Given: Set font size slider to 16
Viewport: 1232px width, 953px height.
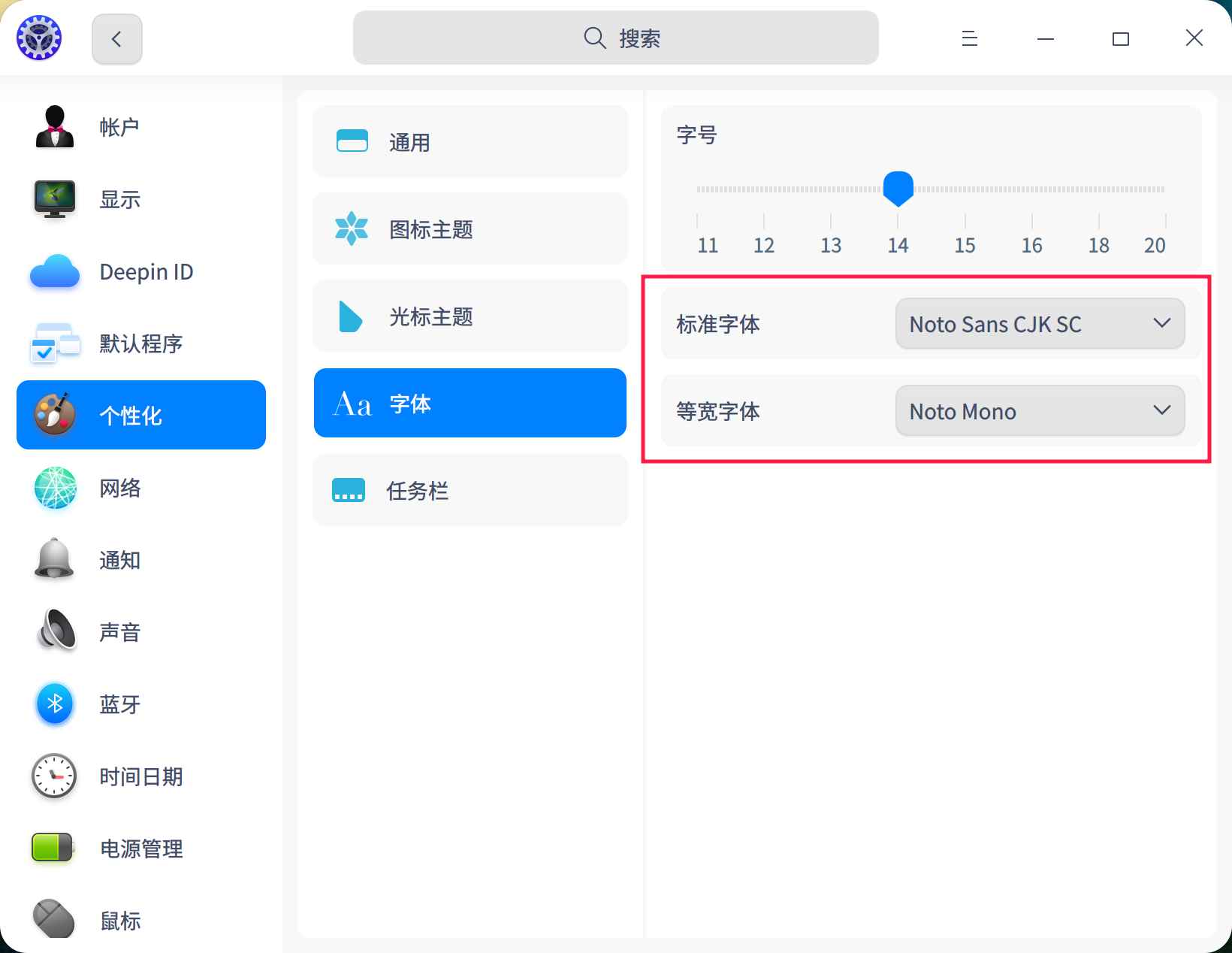Looking at the screenshot, I should (1031, 189).
